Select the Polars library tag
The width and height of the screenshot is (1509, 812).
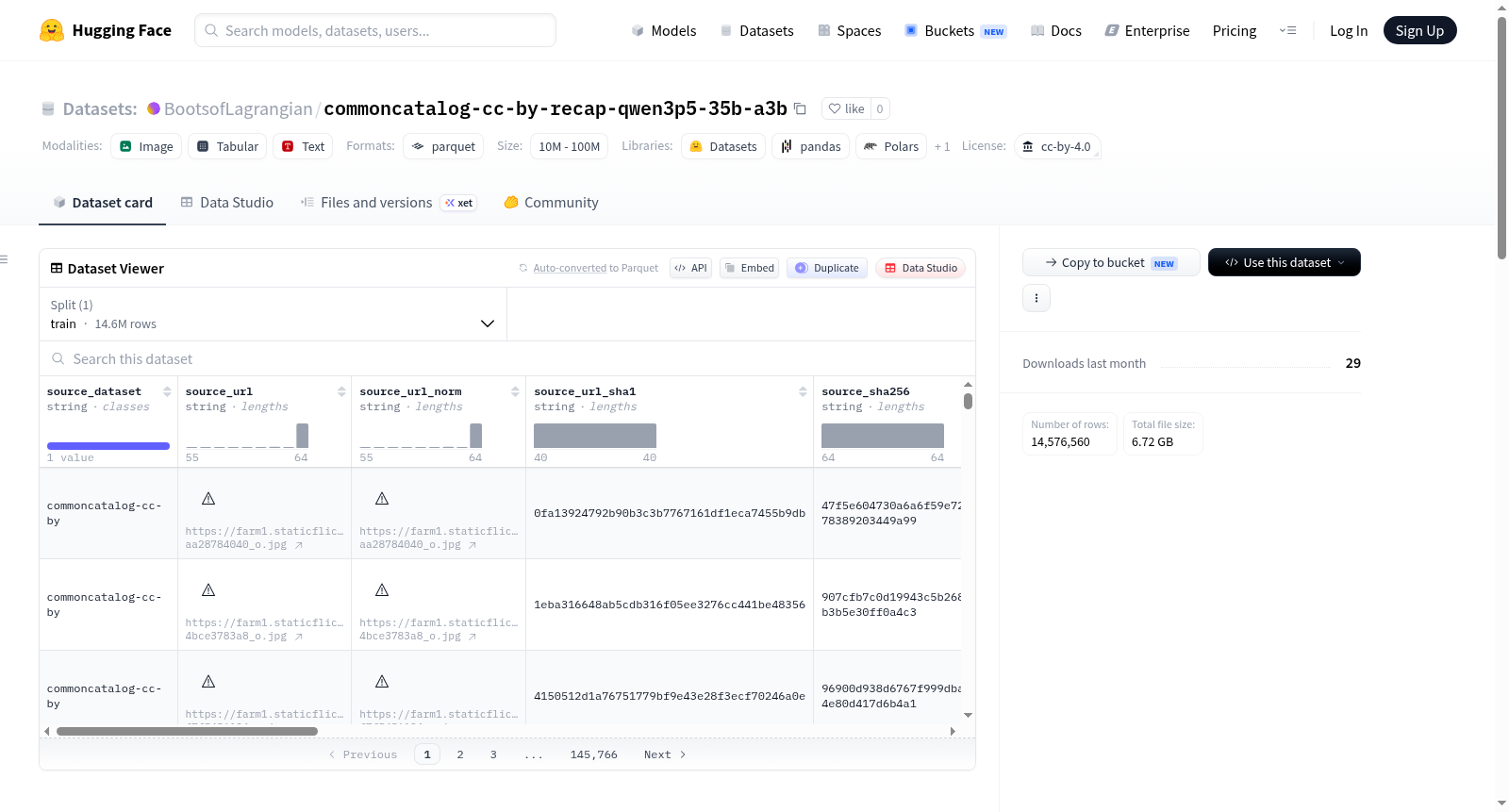point(891,146)
